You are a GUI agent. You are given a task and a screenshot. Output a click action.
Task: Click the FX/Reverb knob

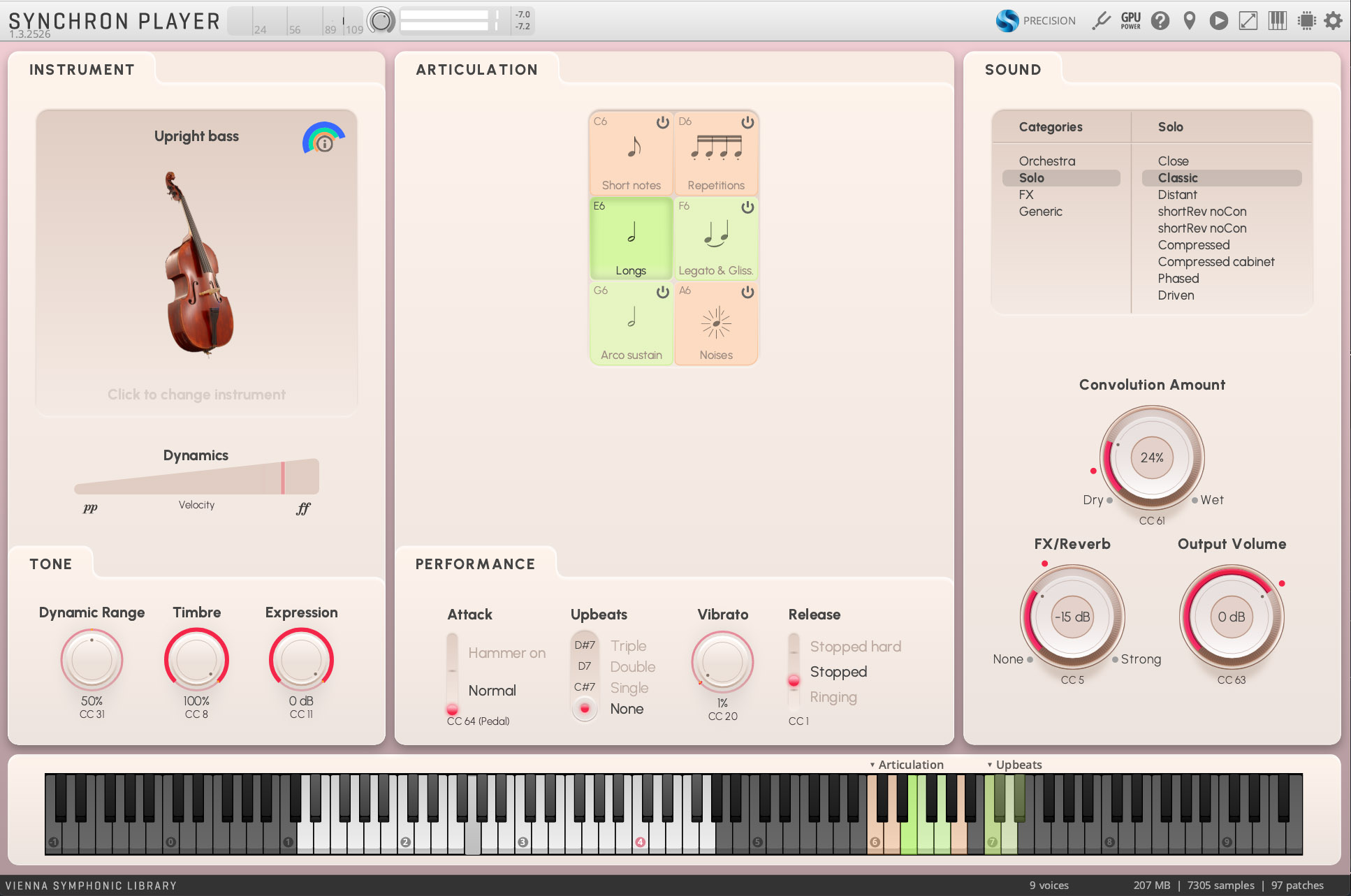(1072, 617)
